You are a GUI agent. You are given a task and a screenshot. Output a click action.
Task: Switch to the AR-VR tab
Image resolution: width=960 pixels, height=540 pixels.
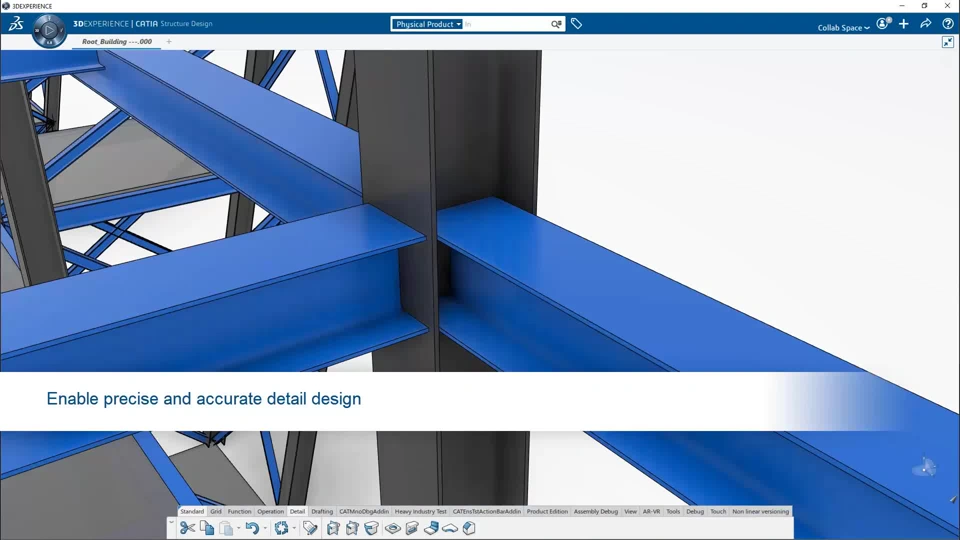click(651, 511)
